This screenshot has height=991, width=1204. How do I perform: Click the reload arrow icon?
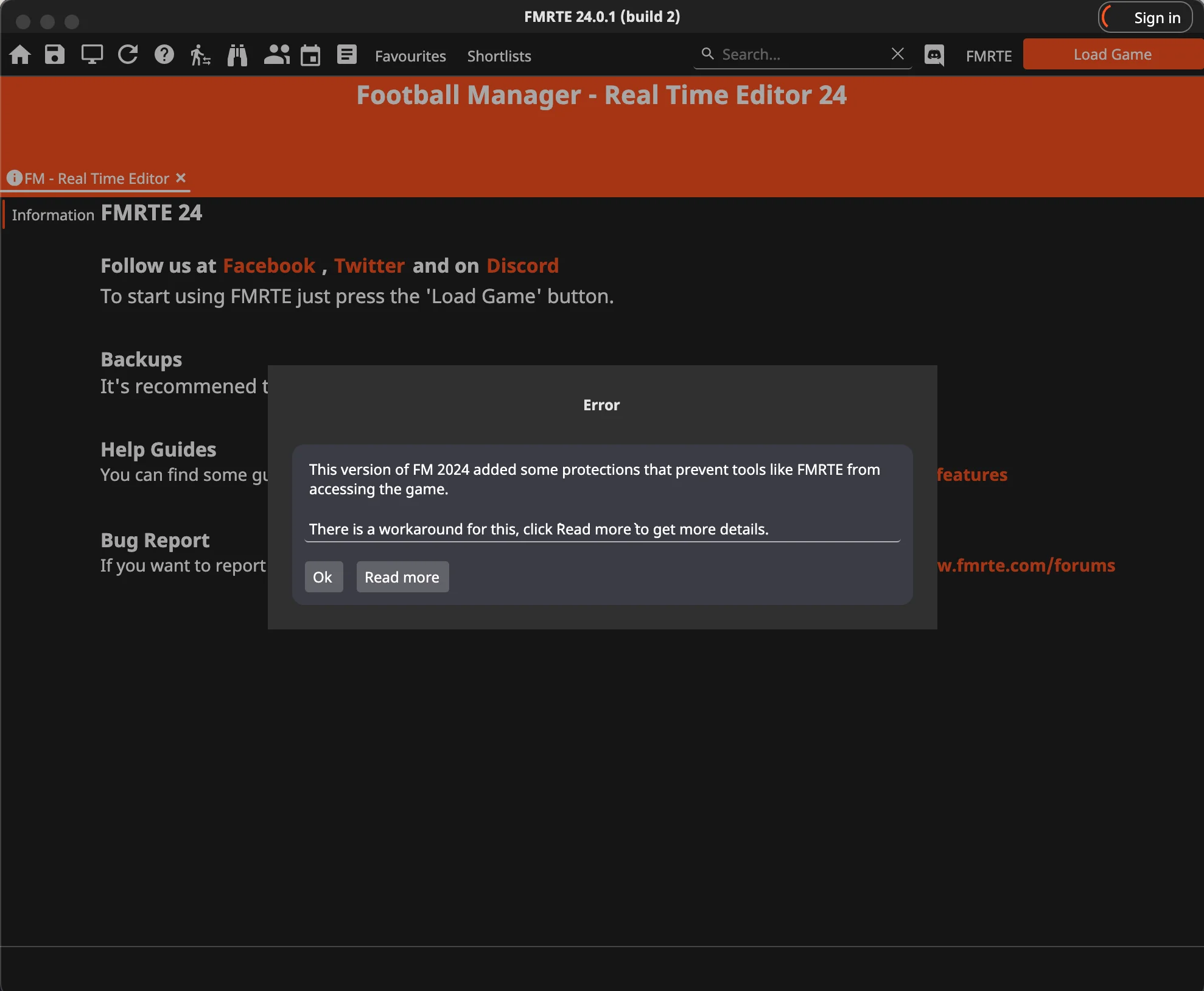(128, 55)
